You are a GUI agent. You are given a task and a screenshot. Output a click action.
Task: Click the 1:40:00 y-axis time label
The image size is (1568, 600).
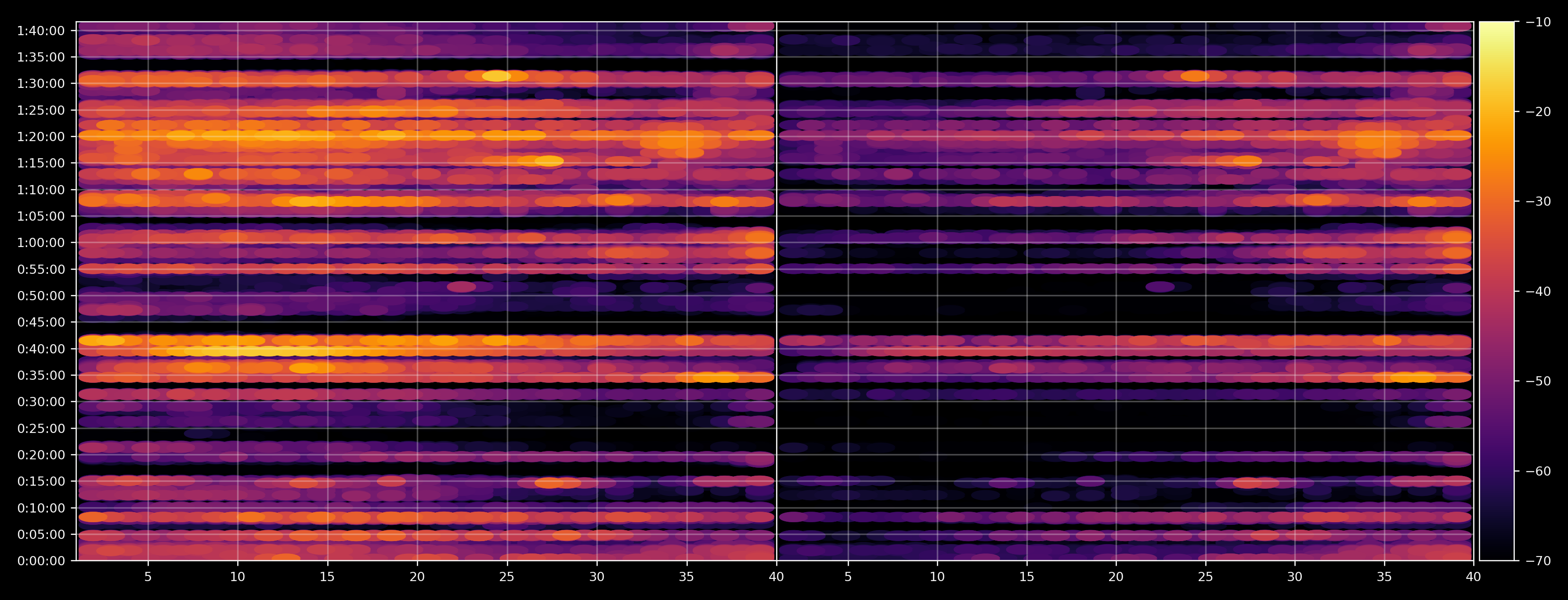(x=41, y=31)
